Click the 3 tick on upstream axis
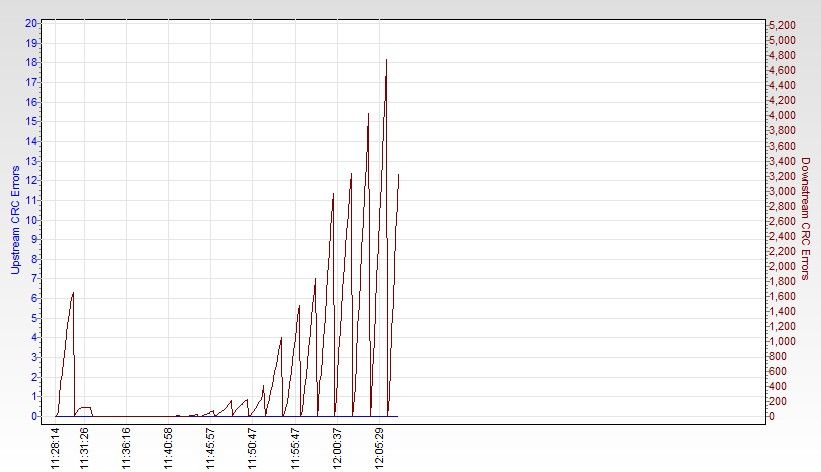Viewport: 821px width, 472px height. (x=34, y=357)
